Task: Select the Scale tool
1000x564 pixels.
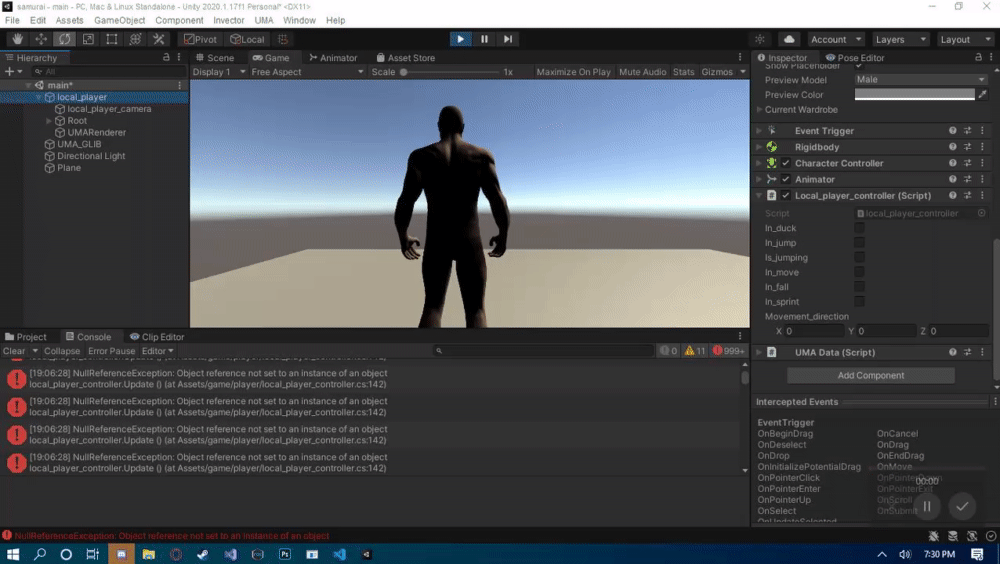Action: 88,39
